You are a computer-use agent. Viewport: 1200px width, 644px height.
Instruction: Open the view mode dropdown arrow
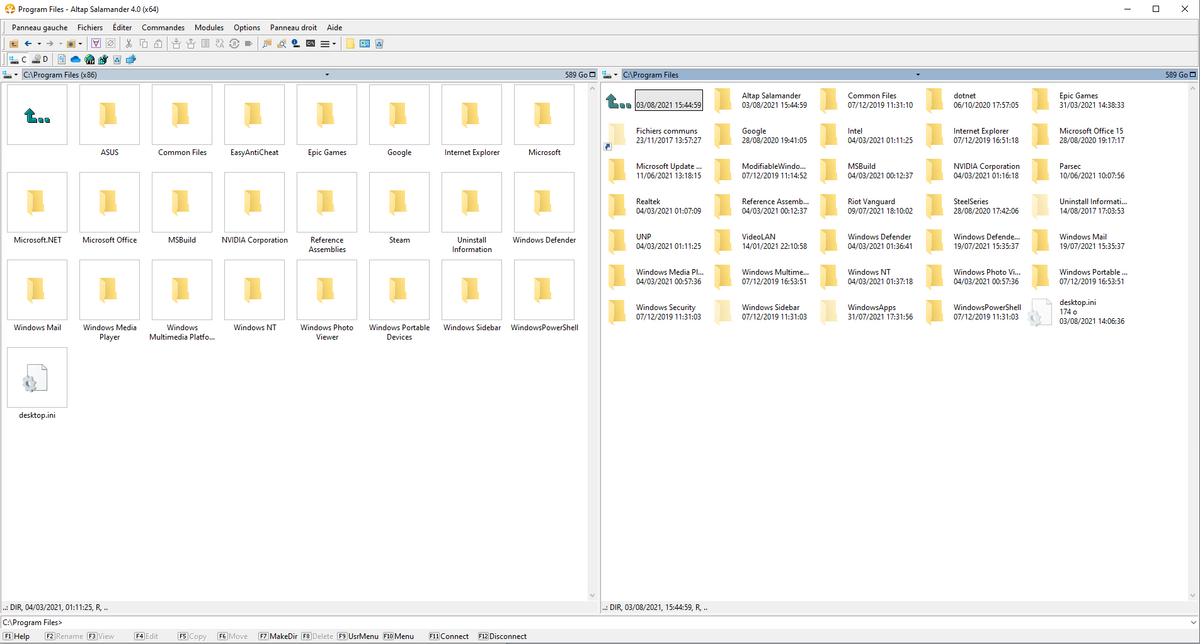tap(334, 44)
